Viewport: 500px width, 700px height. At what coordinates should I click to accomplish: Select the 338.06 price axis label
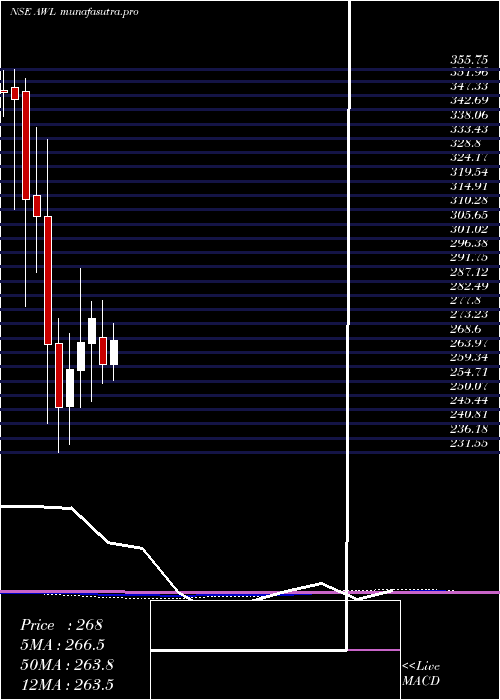coord(469,114)
